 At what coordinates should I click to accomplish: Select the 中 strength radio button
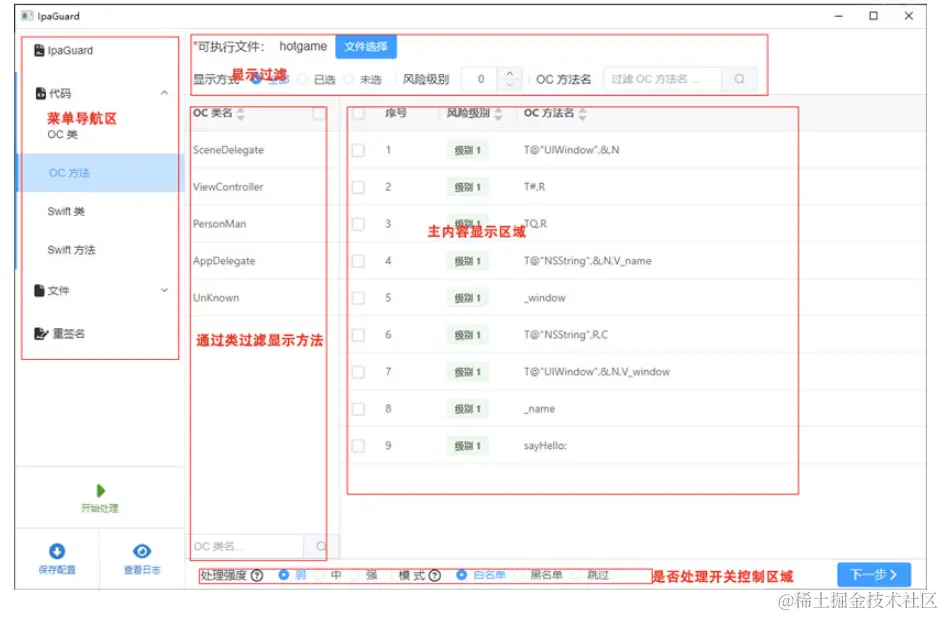[319, 575]
